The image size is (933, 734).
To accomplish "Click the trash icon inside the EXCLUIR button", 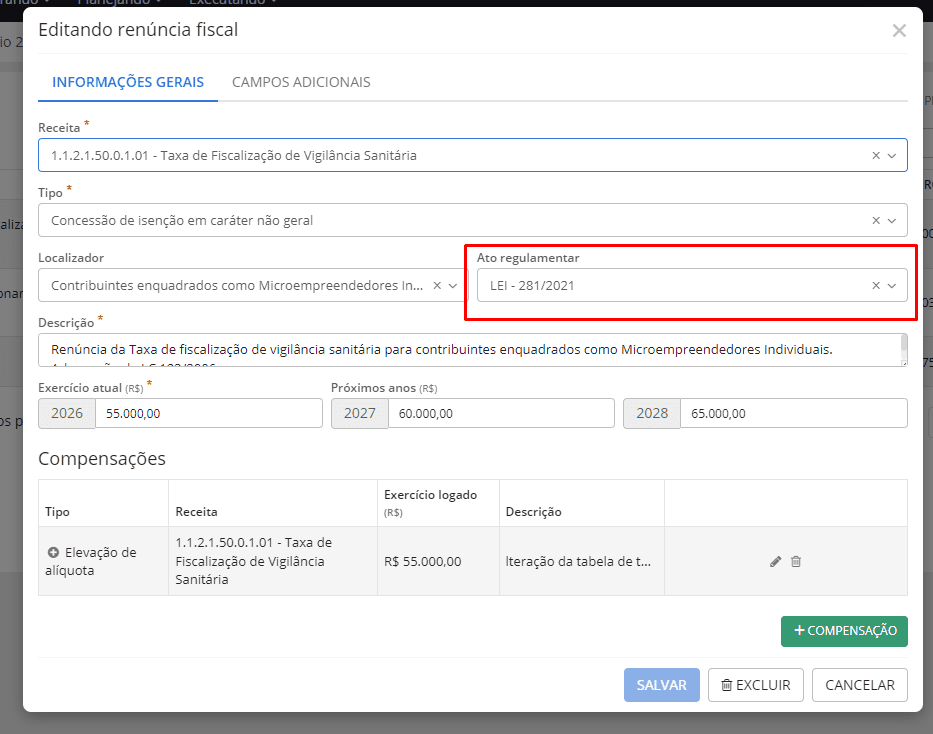I will (x=729, y=685).
